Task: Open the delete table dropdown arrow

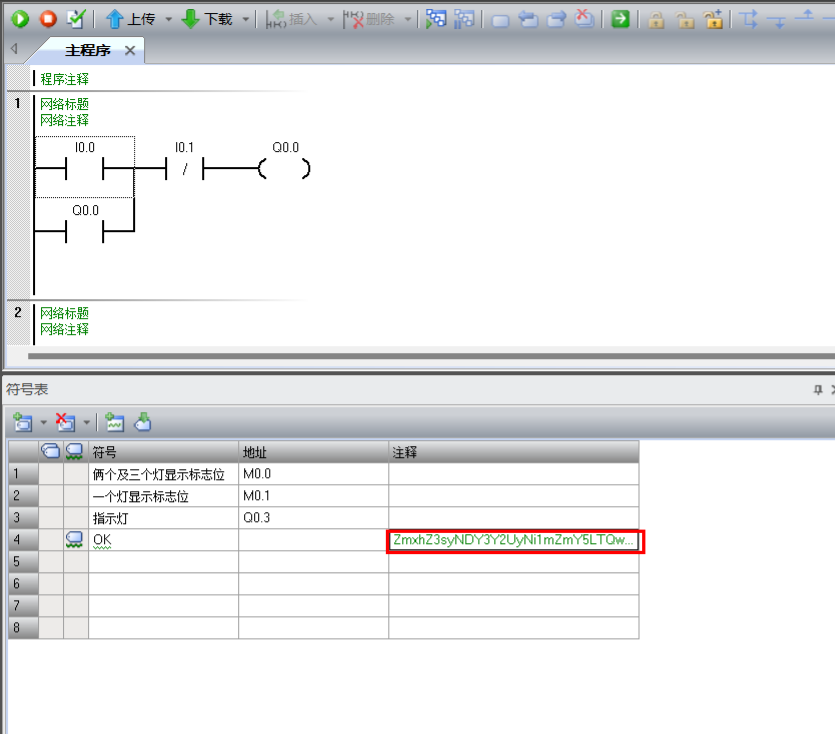Action: (86, 423)
